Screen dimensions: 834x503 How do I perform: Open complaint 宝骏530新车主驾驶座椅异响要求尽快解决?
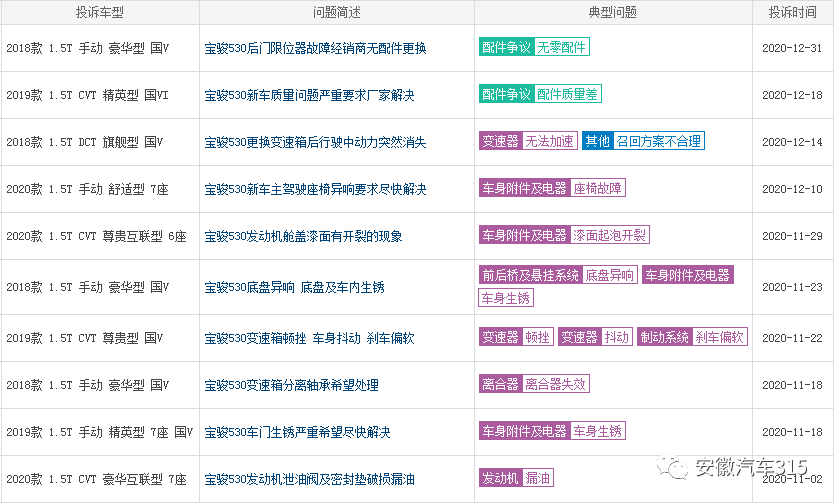tap(315, 189)
